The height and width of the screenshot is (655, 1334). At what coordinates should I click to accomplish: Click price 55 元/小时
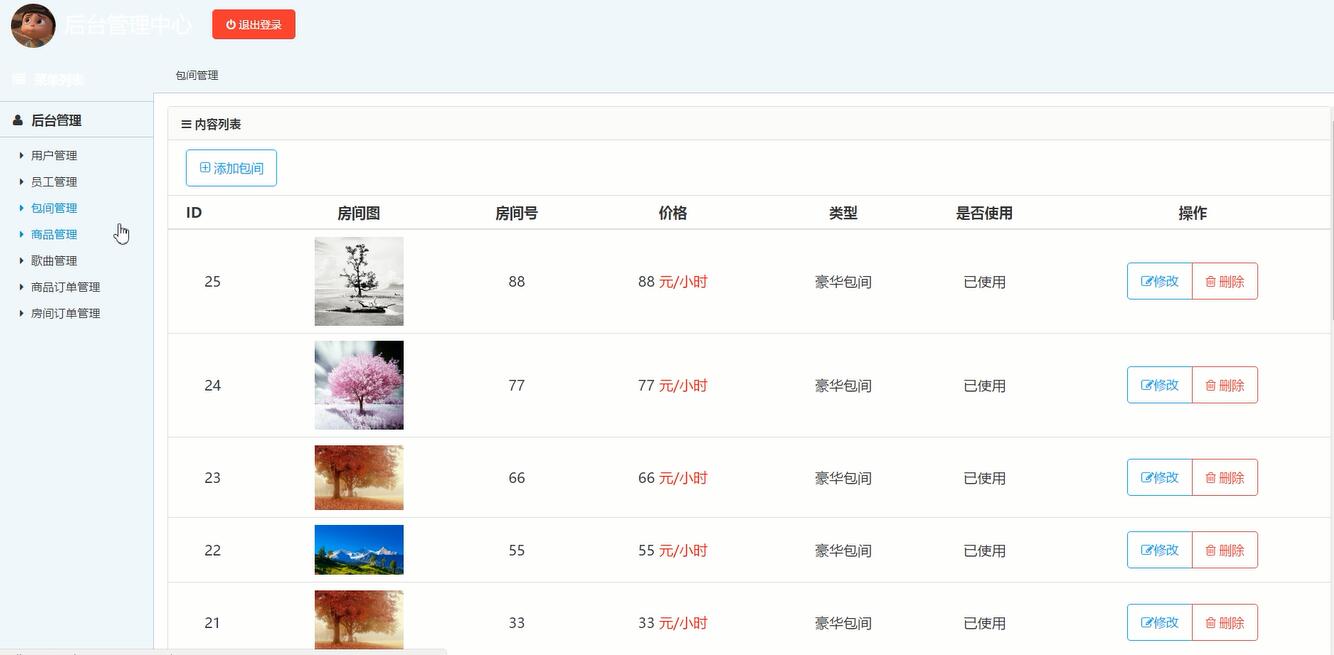coord(673,551)
